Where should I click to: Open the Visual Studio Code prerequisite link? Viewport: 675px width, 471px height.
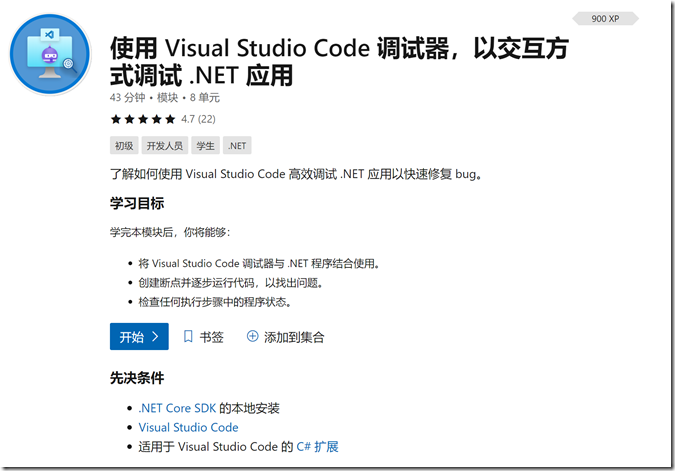[188, 427]
